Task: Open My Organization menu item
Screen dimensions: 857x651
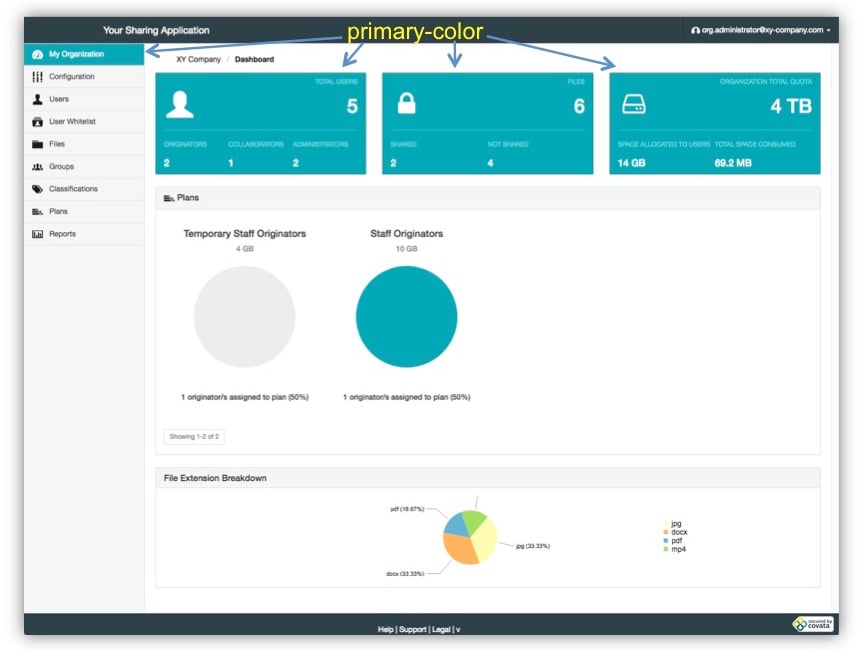Action: pyautogui.click(x=84, y=54)
